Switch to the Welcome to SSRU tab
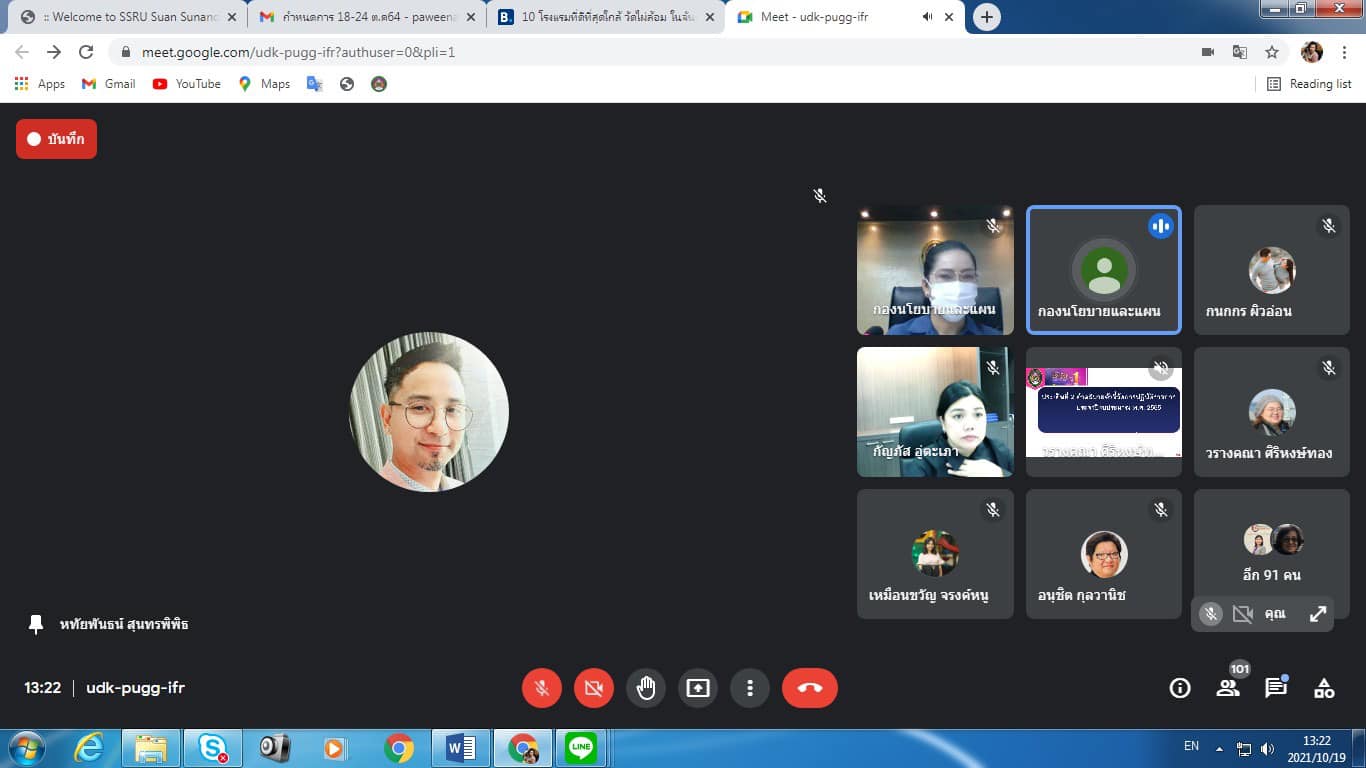Viewport: 1366px width, 768px height. [125, 17]
